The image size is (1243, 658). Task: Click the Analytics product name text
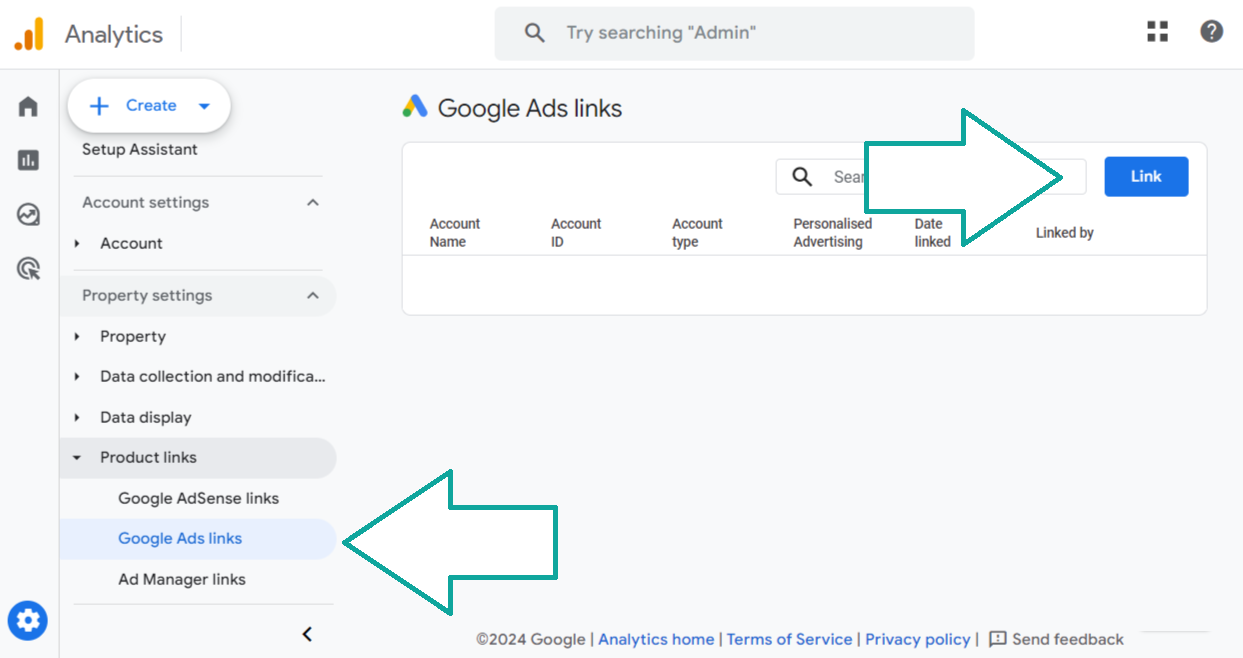coord(114,34)
